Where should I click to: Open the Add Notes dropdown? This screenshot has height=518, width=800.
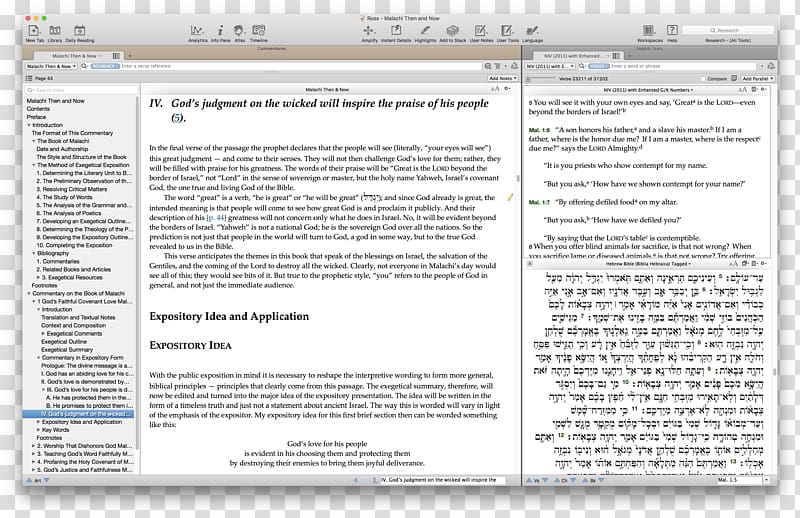pyautogui.click(x=503, y=78)
